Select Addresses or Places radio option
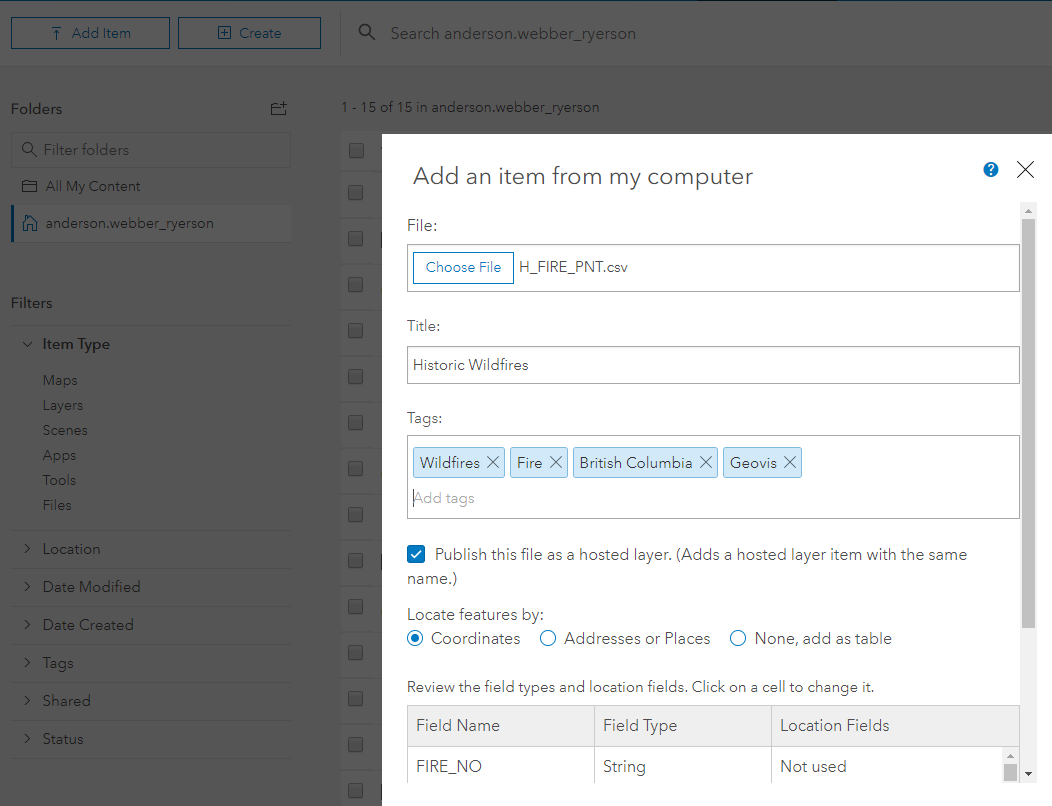This screenshot has height=806, width=1052. coord(548,638)
